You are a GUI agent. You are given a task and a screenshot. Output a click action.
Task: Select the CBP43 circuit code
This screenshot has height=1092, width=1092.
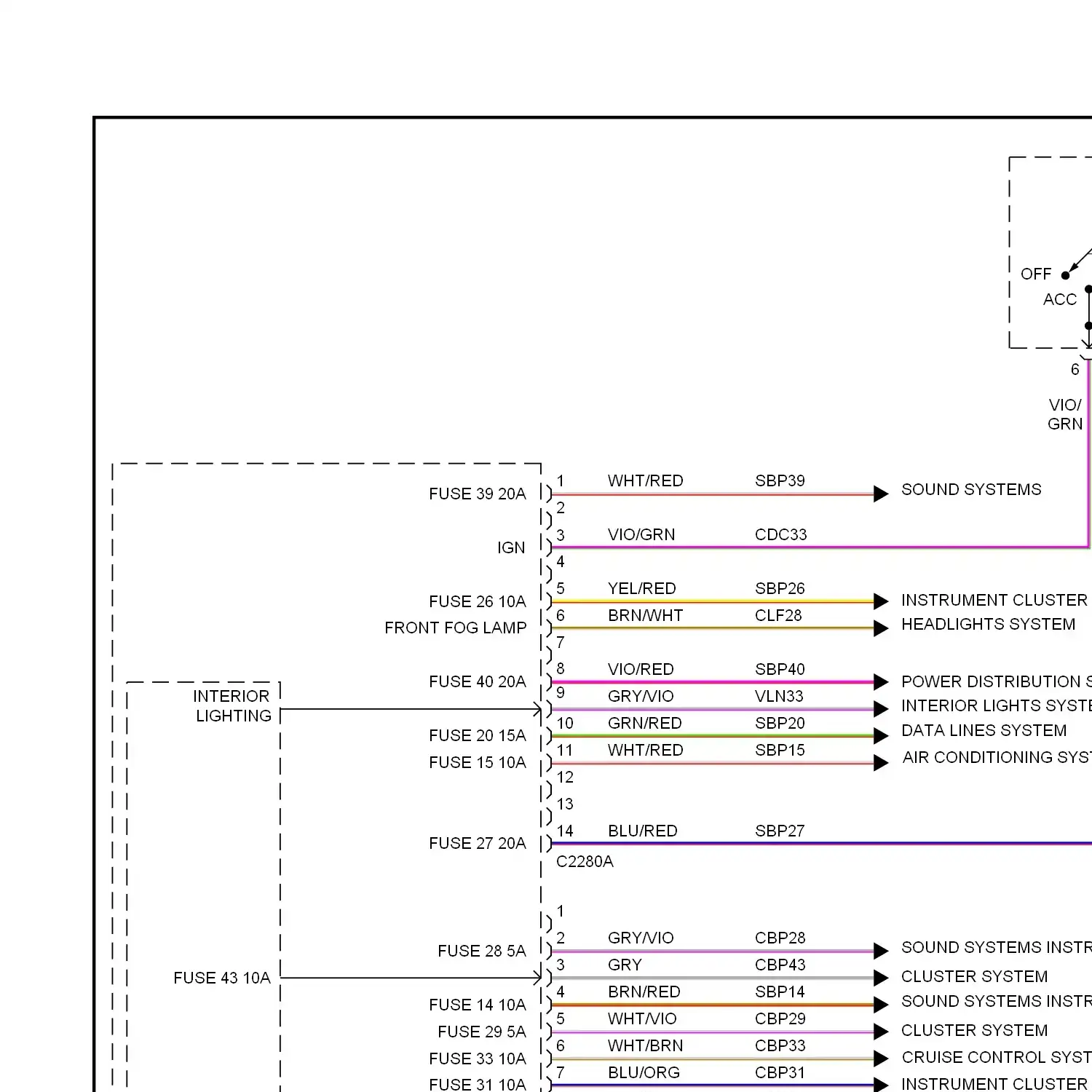pos(780,965)
